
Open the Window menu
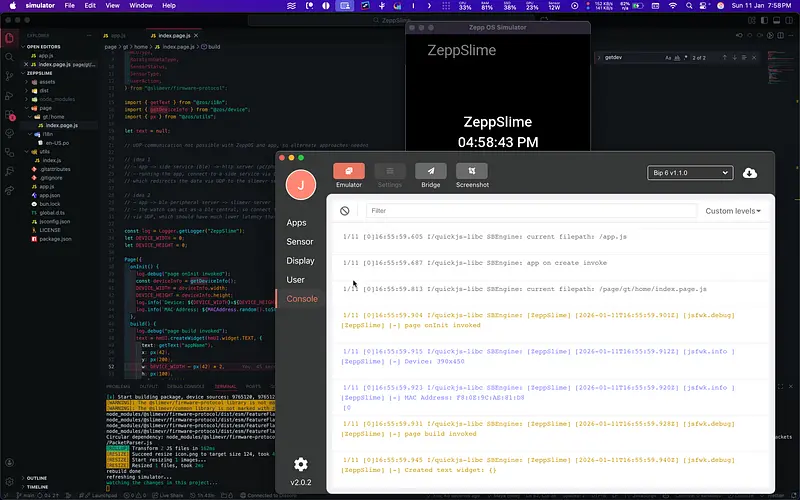tap(141, 5)
